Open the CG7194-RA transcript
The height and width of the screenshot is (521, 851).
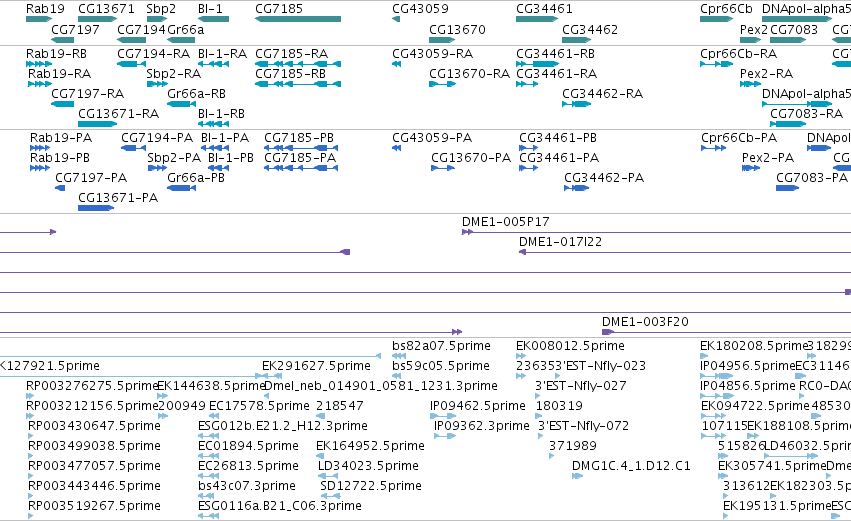131,64
